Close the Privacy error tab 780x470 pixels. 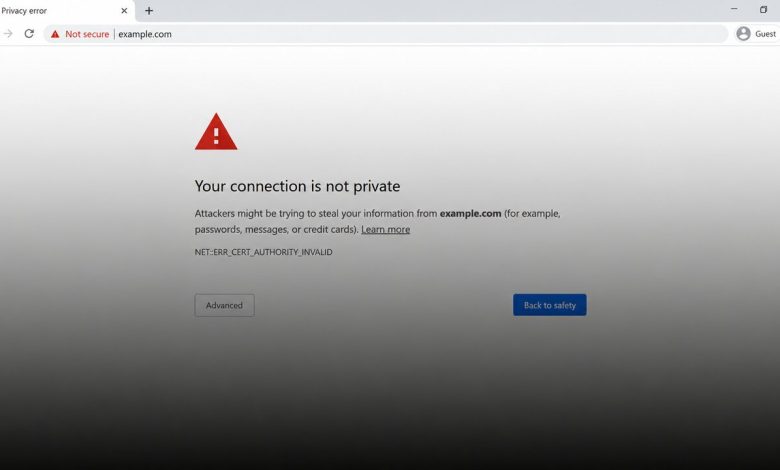click(124, 10)
